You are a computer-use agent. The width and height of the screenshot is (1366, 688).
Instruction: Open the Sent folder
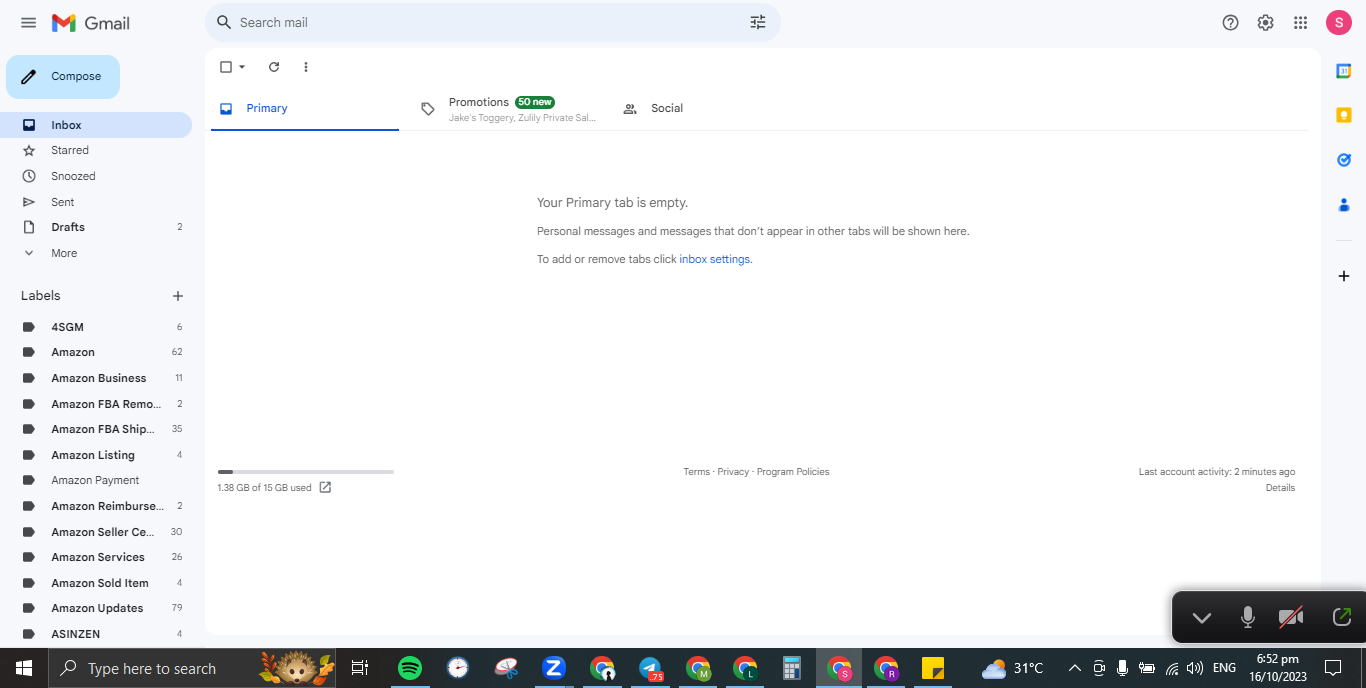point(96,202)
